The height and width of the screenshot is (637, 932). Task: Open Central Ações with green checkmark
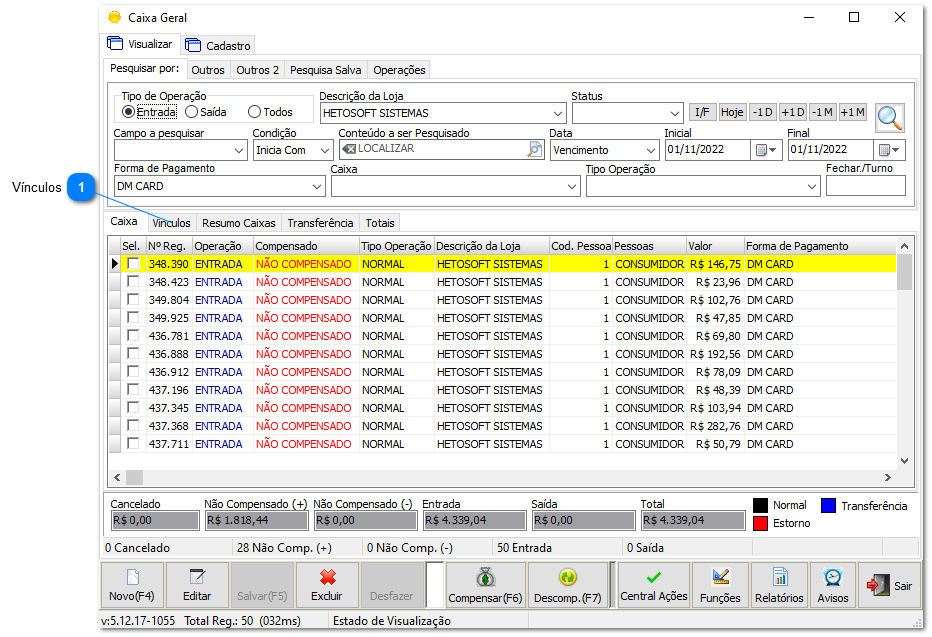[x=653, y=585]
